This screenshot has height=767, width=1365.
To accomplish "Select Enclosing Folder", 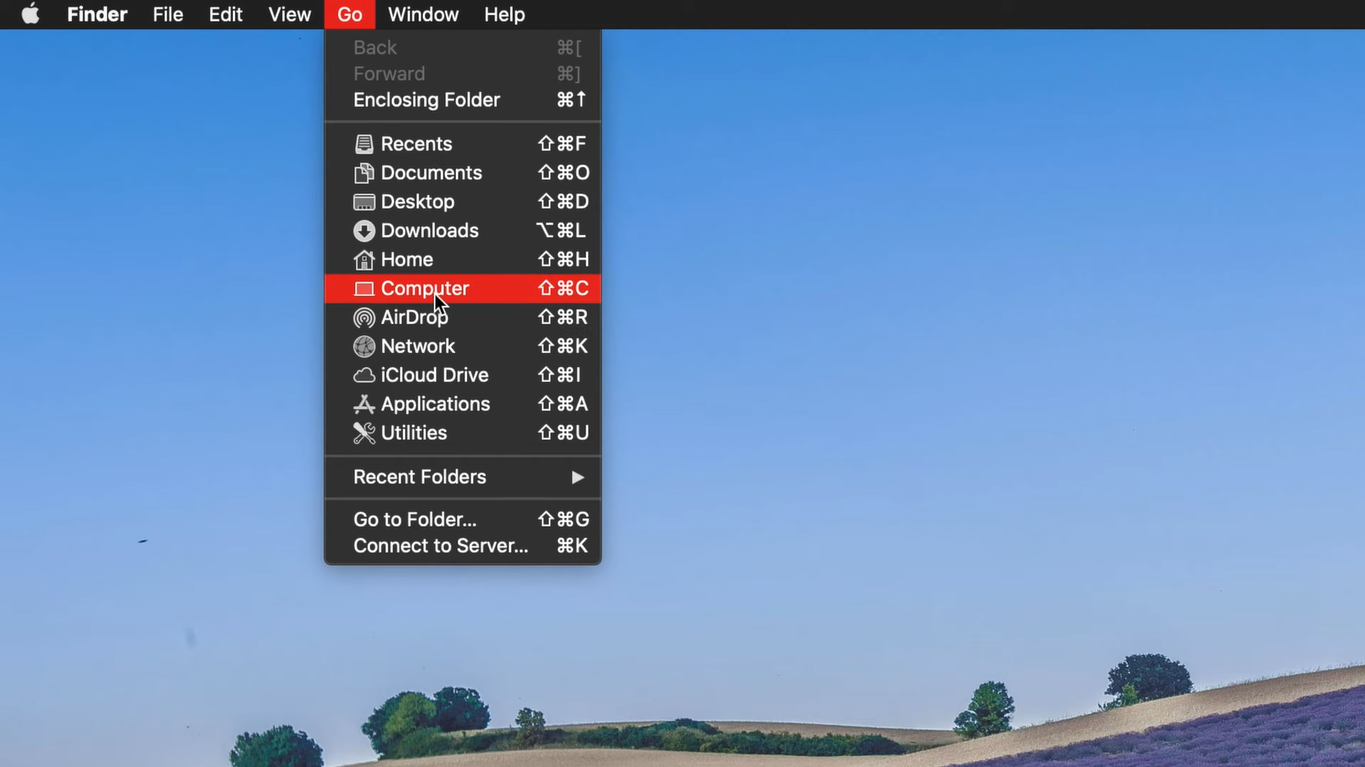I will click(426, 99).
